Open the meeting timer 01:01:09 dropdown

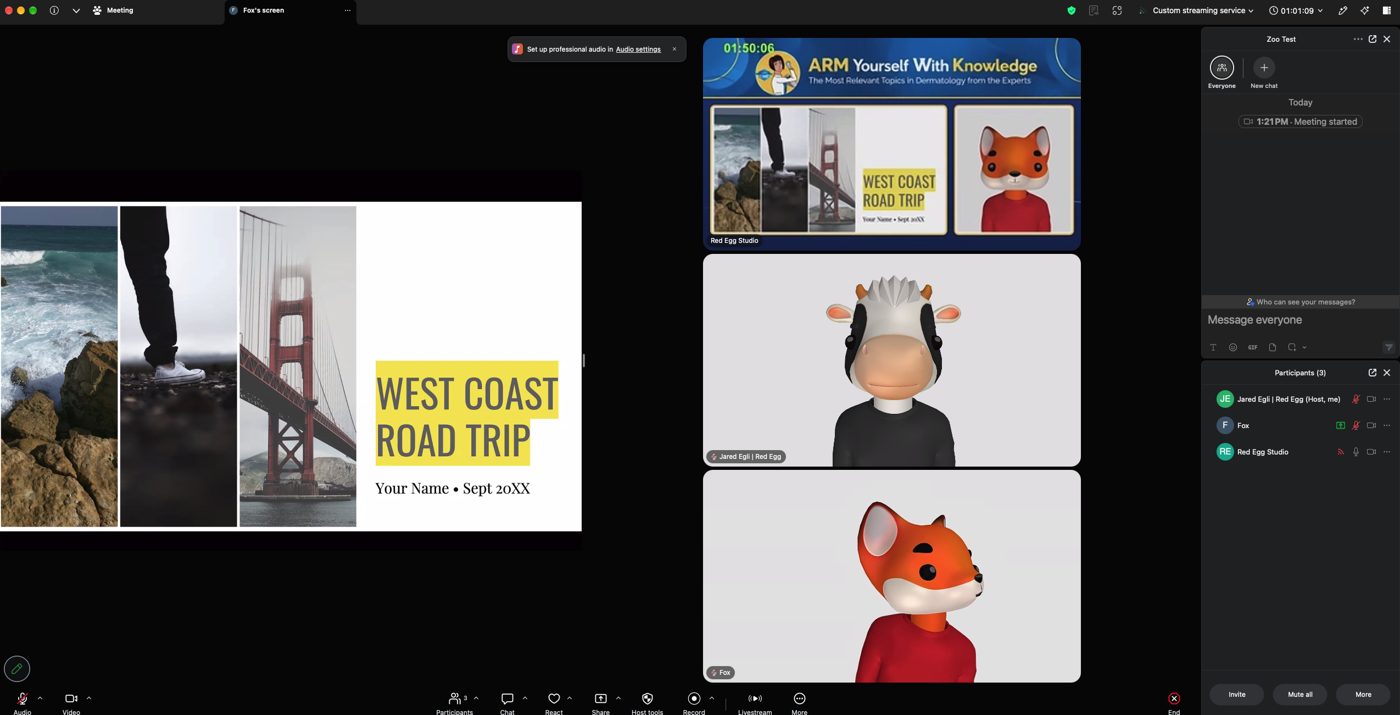coord(1296,10)
